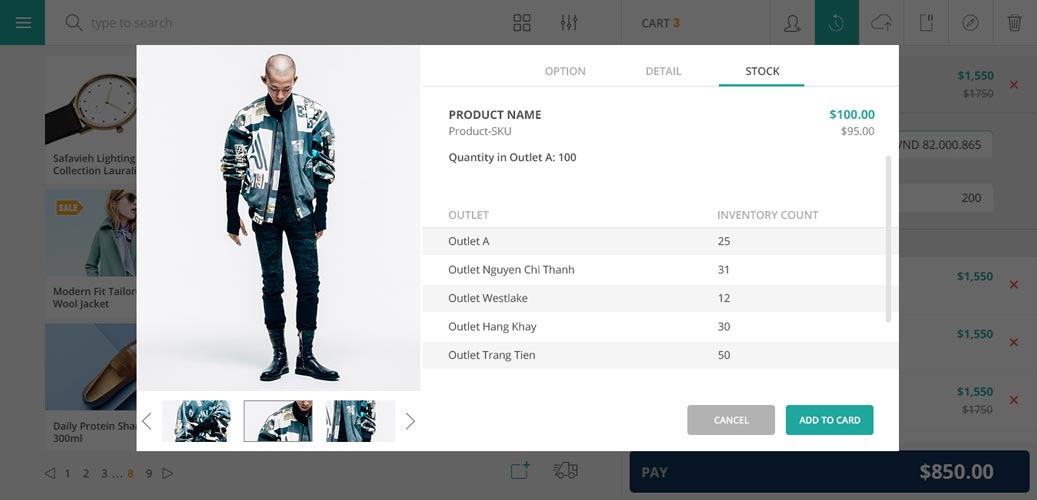This screenshot has height=500, width=1037.
Task: Click the cloud upload icon
Action: pos(881,22)
